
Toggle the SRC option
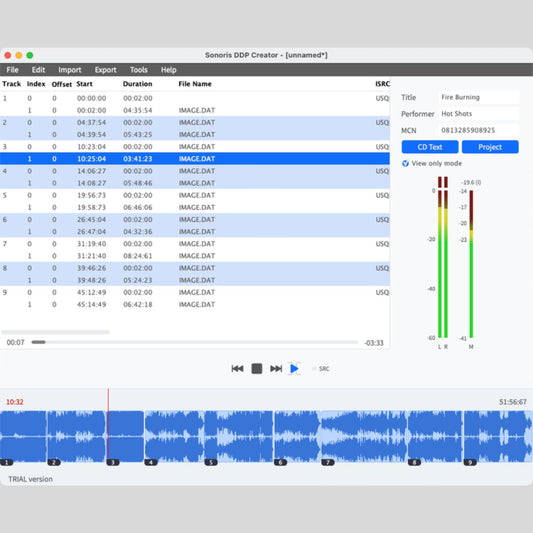321,369
